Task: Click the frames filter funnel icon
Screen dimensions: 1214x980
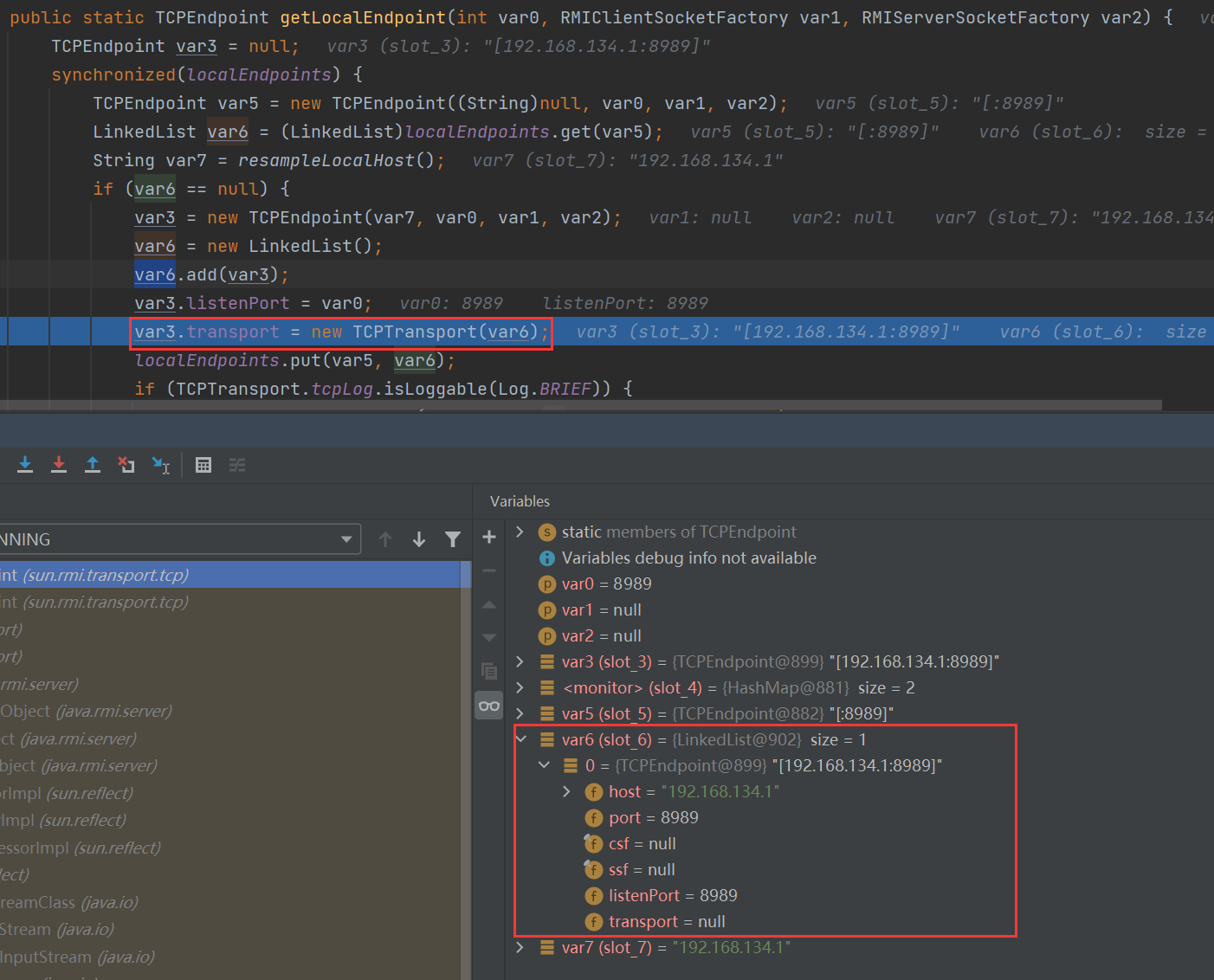Action: (x=453, y=539)
